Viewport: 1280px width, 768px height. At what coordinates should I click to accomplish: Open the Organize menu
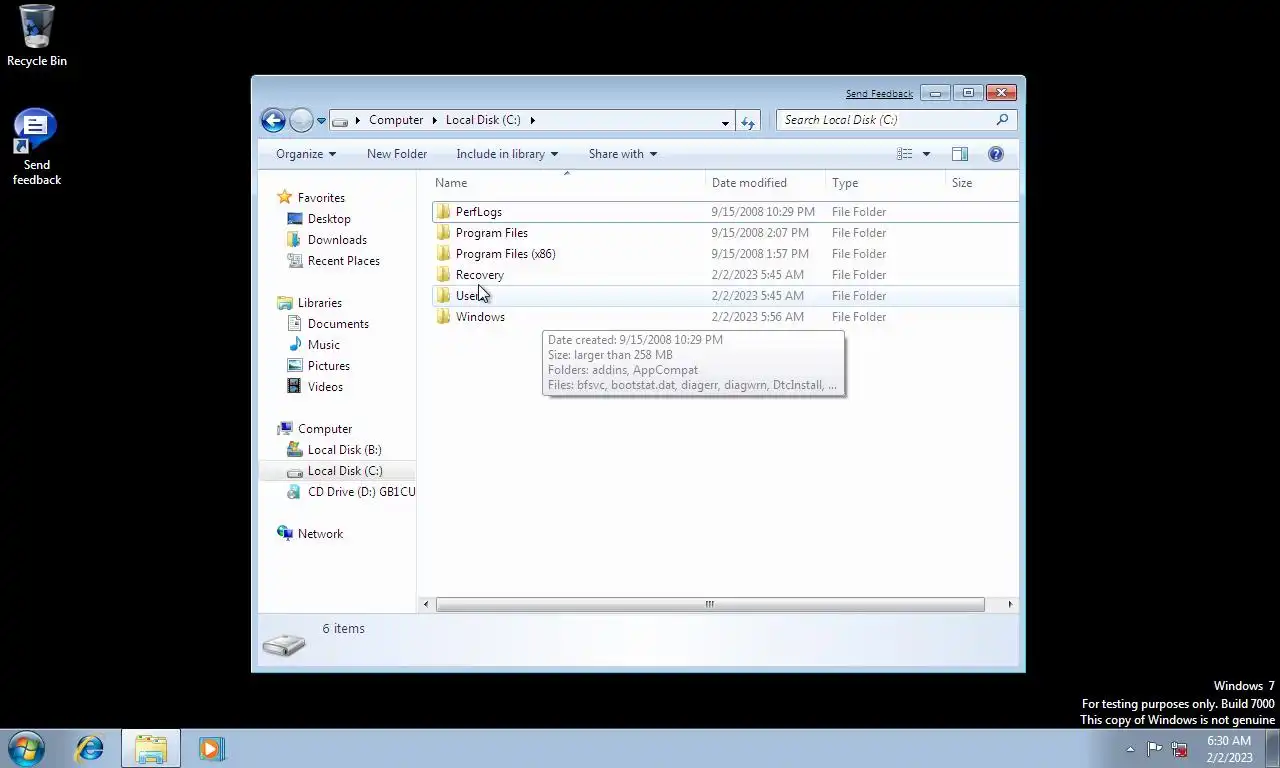click(x=306, y=154)
